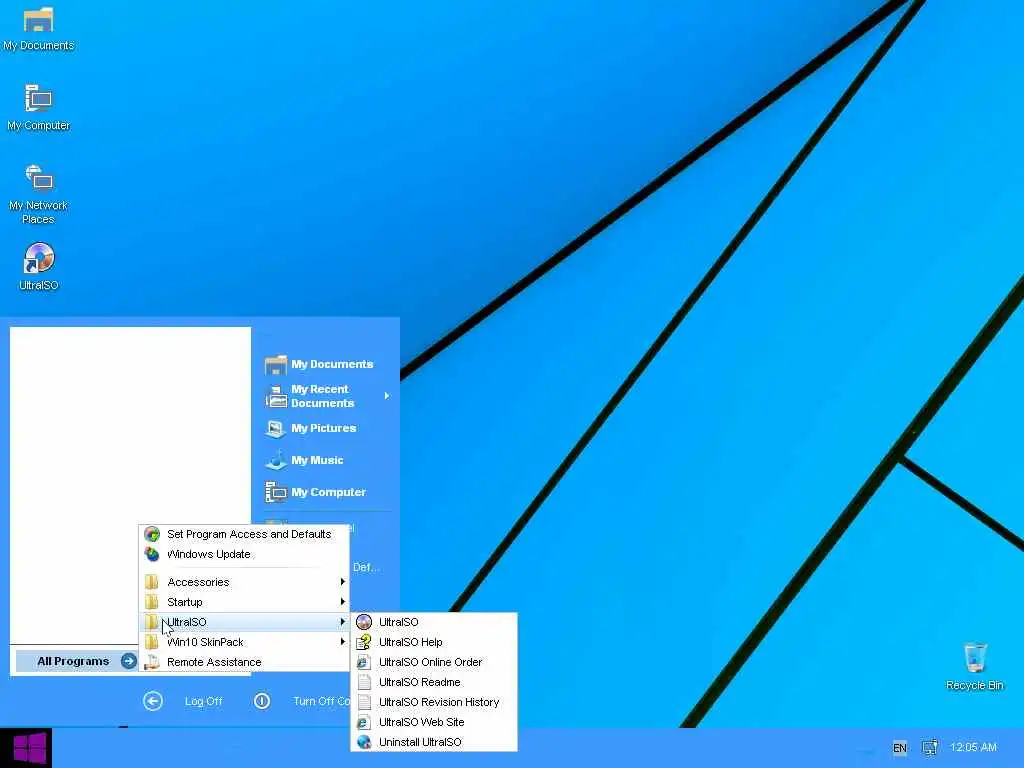Expand the Startup folder submenu arrow

click(x=342, y=602)
